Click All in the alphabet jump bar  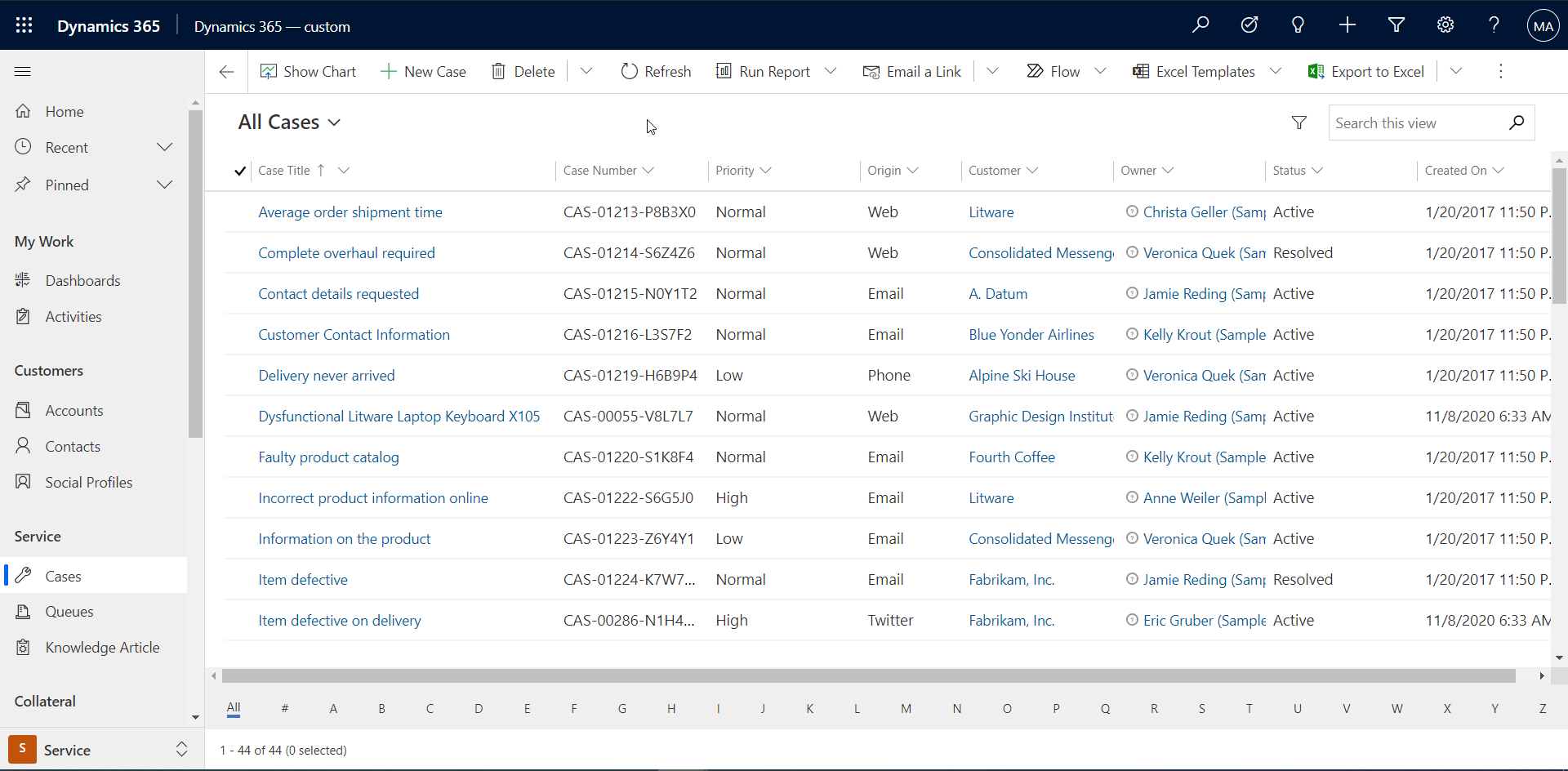point(234,708)
